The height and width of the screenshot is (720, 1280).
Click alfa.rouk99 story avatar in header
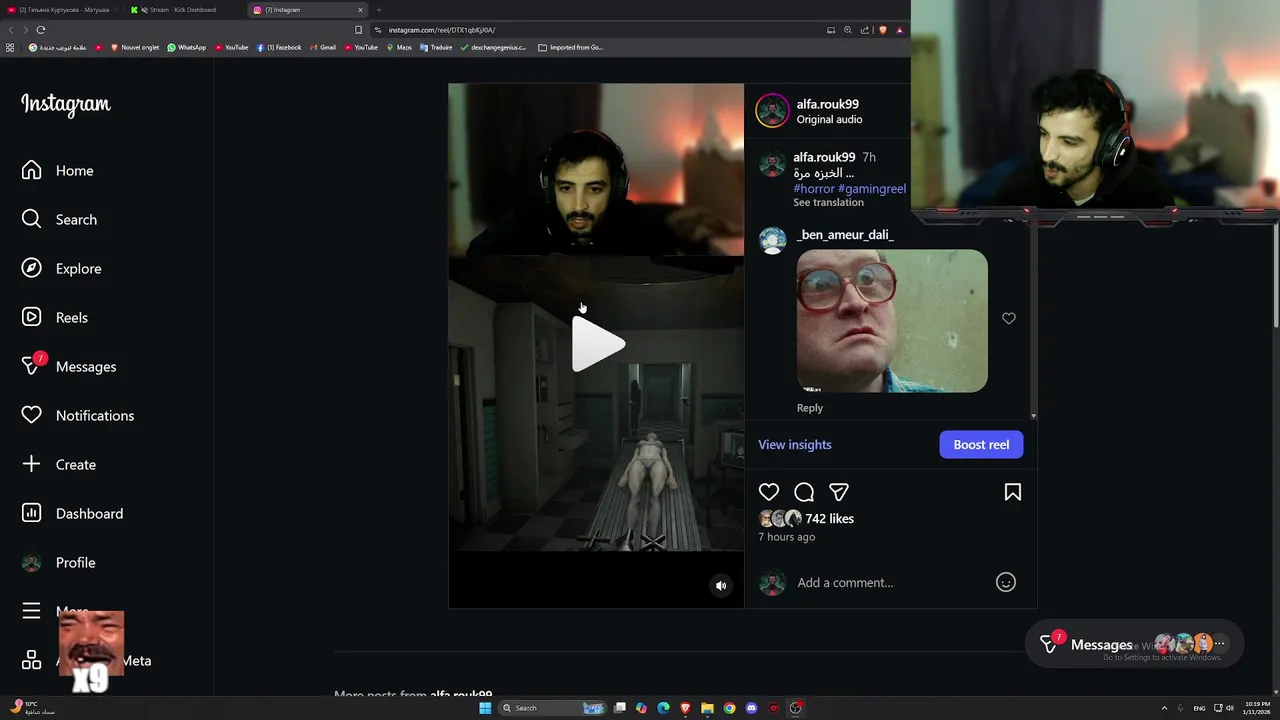click(772, 111)
